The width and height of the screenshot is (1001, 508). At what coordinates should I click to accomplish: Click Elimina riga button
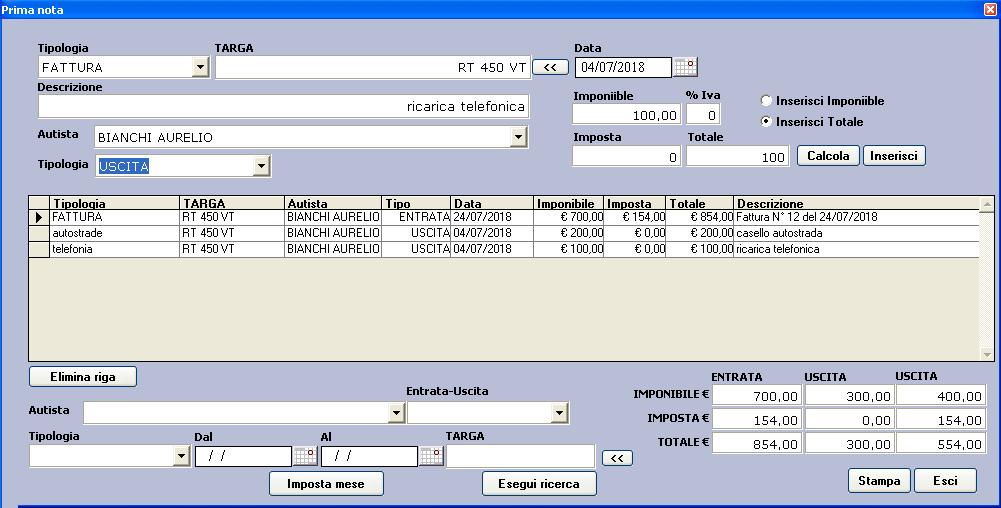tap(83, 377)
